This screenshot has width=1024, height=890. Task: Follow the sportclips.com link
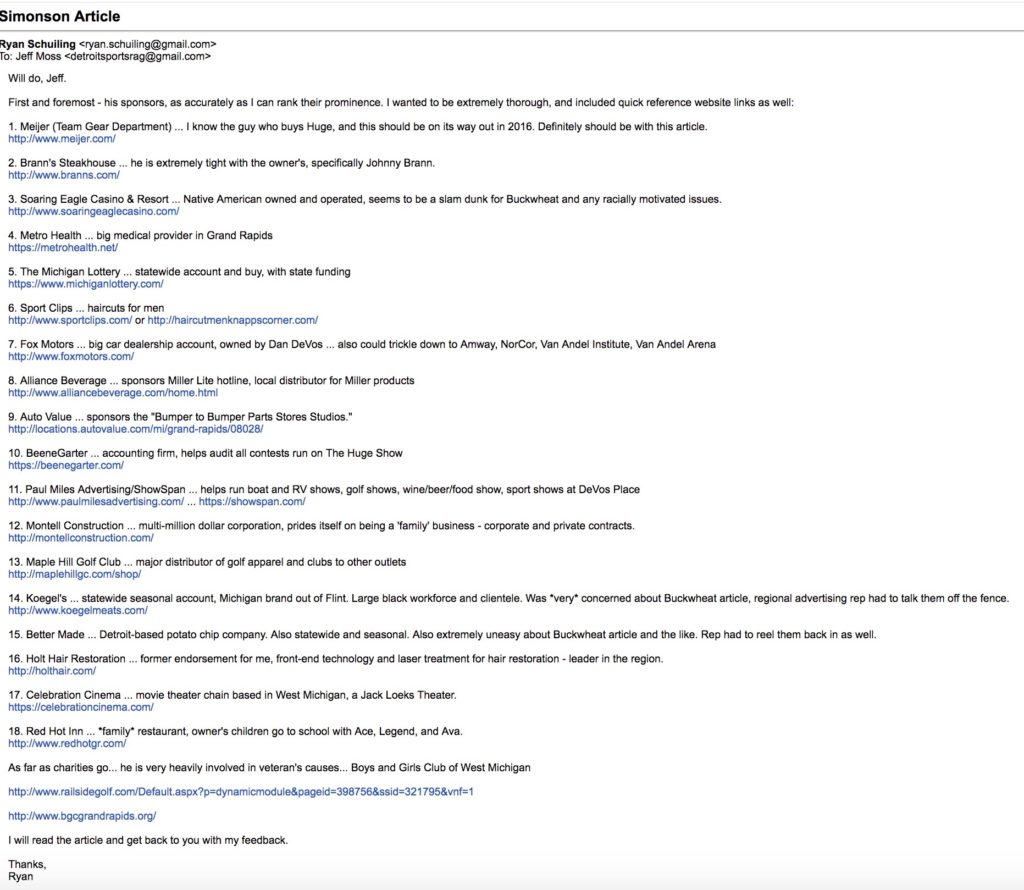70,320
